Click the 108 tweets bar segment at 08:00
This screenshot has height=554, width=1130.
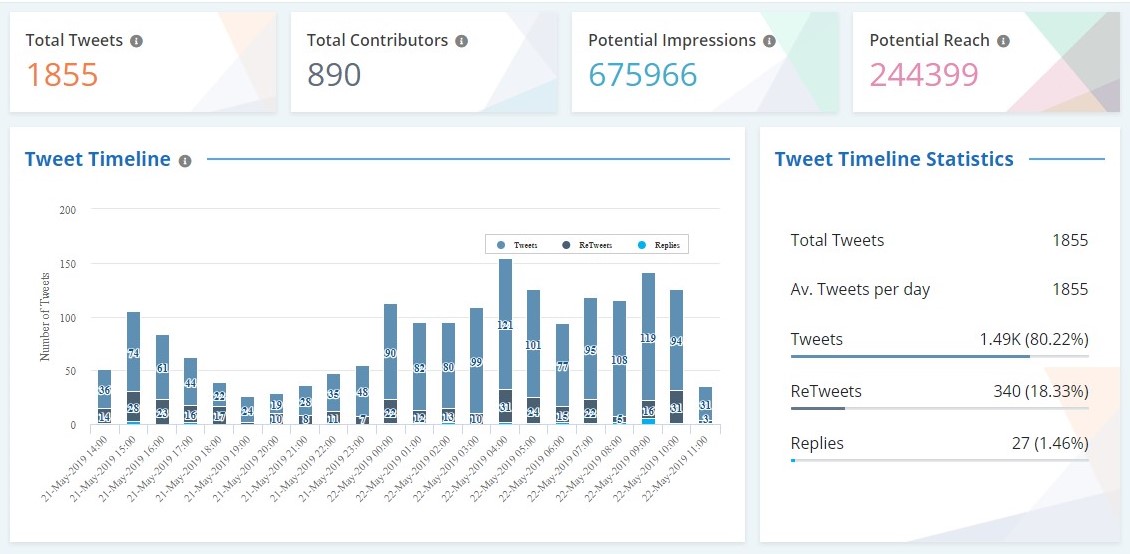[619, 358]
